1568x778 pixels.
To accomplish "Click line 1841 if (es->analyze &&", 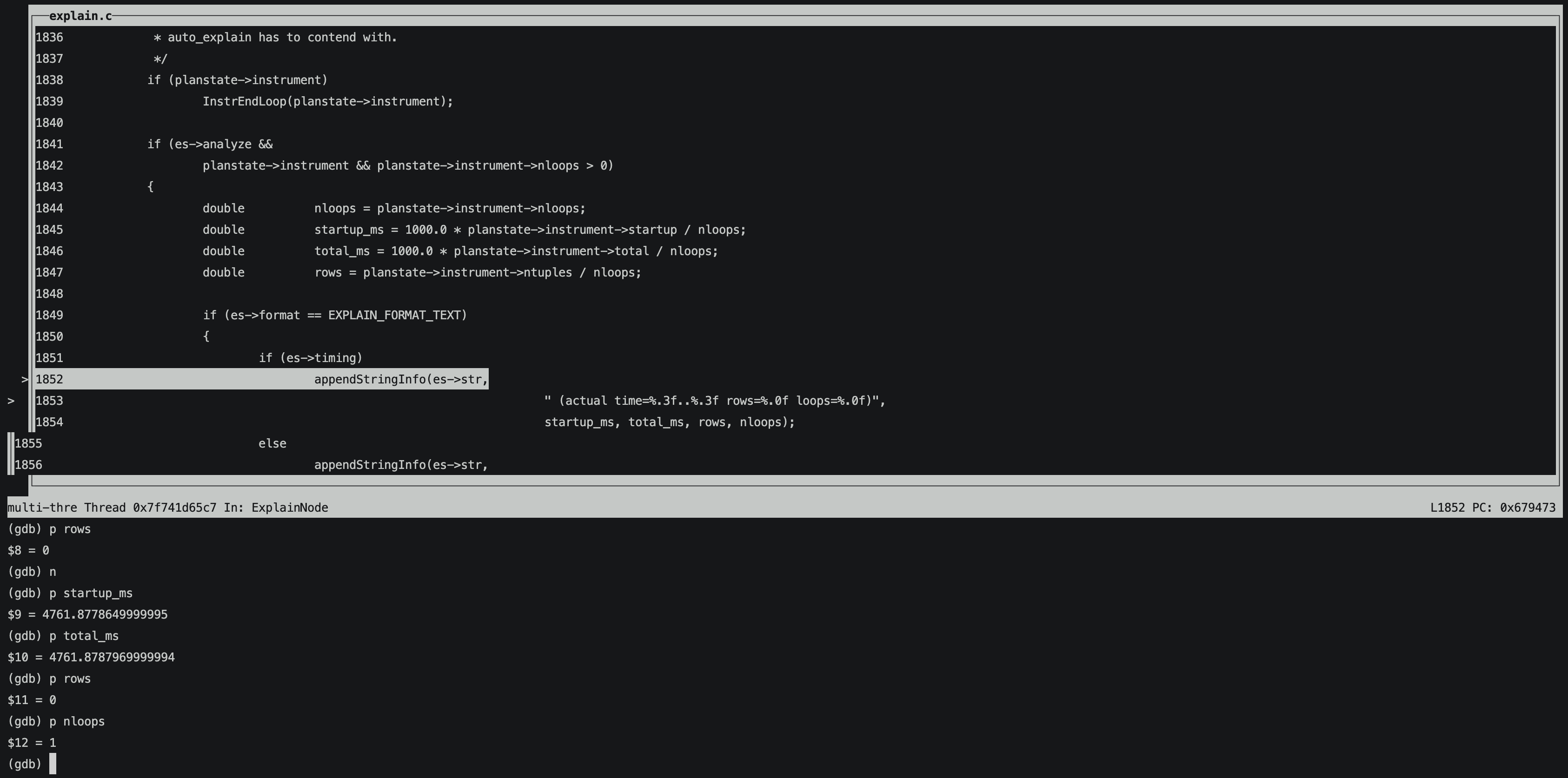I will click(210, 144).
